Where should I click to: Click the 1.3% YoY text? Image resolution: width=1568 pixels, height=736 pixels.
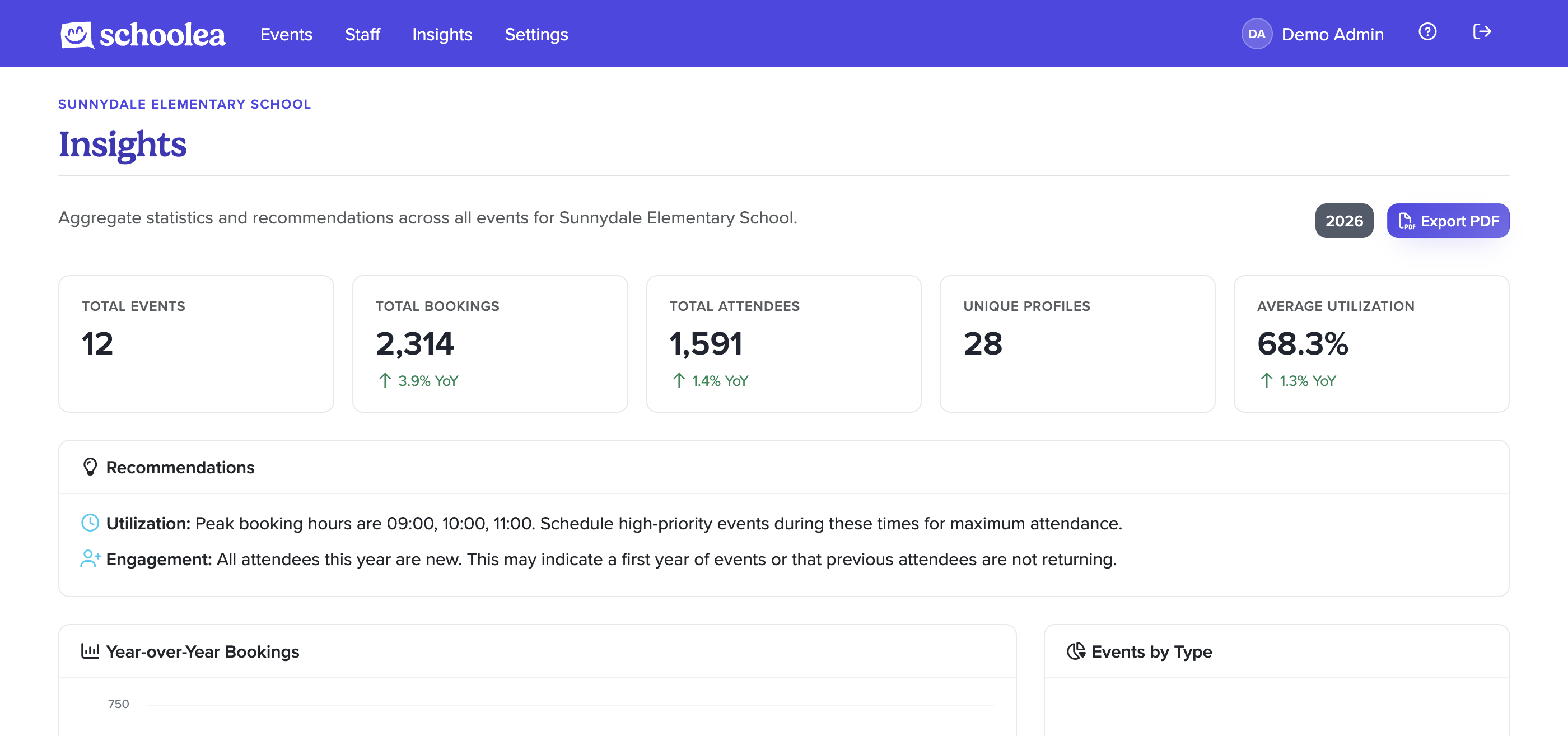coord(1308,380)
